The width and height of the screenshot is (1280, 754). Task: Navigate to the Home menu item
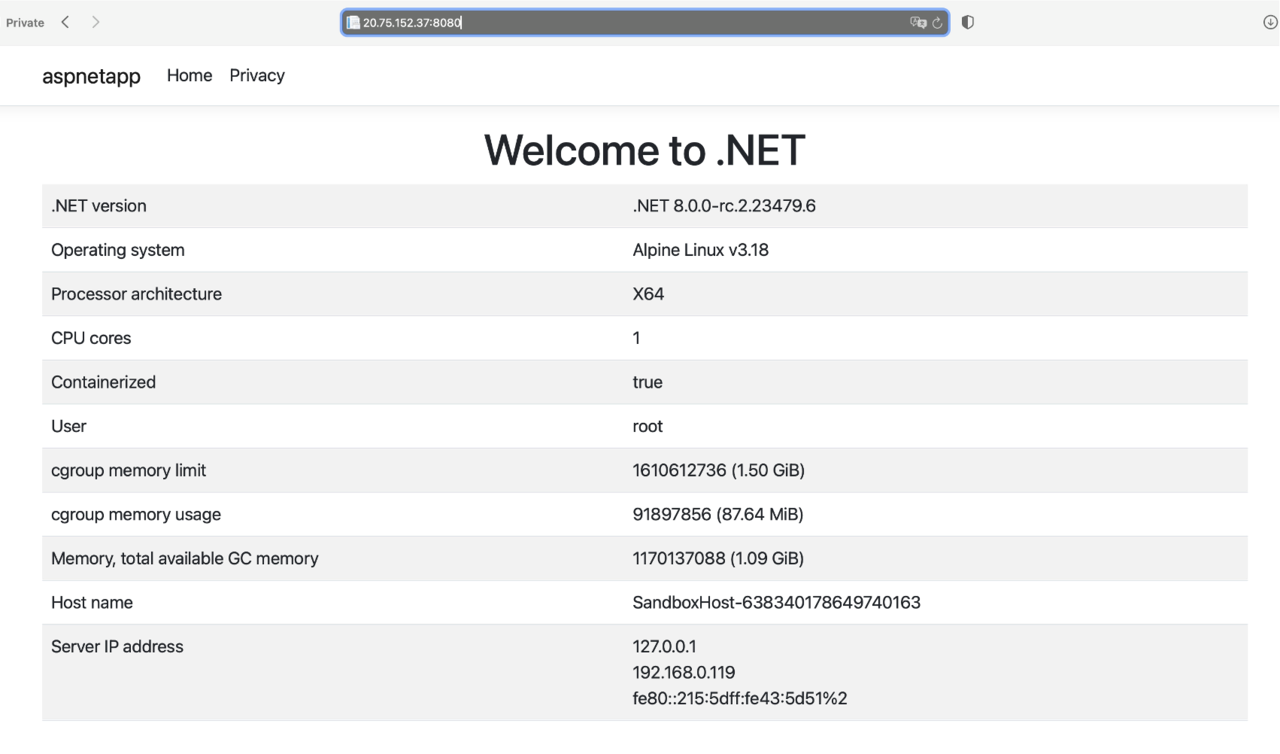coord(189,75)
